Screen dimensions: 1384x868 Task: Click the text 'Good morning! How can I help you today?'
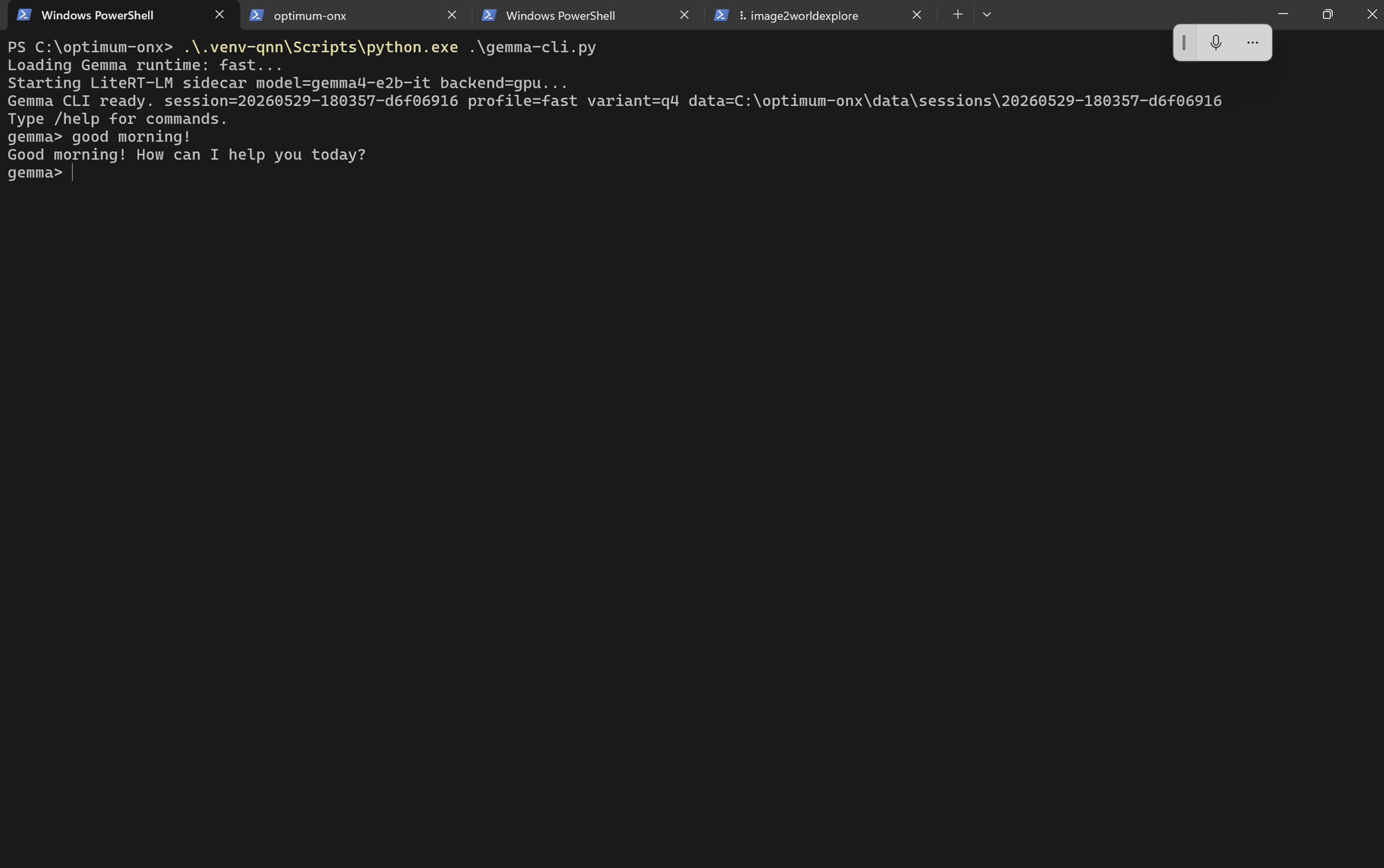click(x=186, y=155)
